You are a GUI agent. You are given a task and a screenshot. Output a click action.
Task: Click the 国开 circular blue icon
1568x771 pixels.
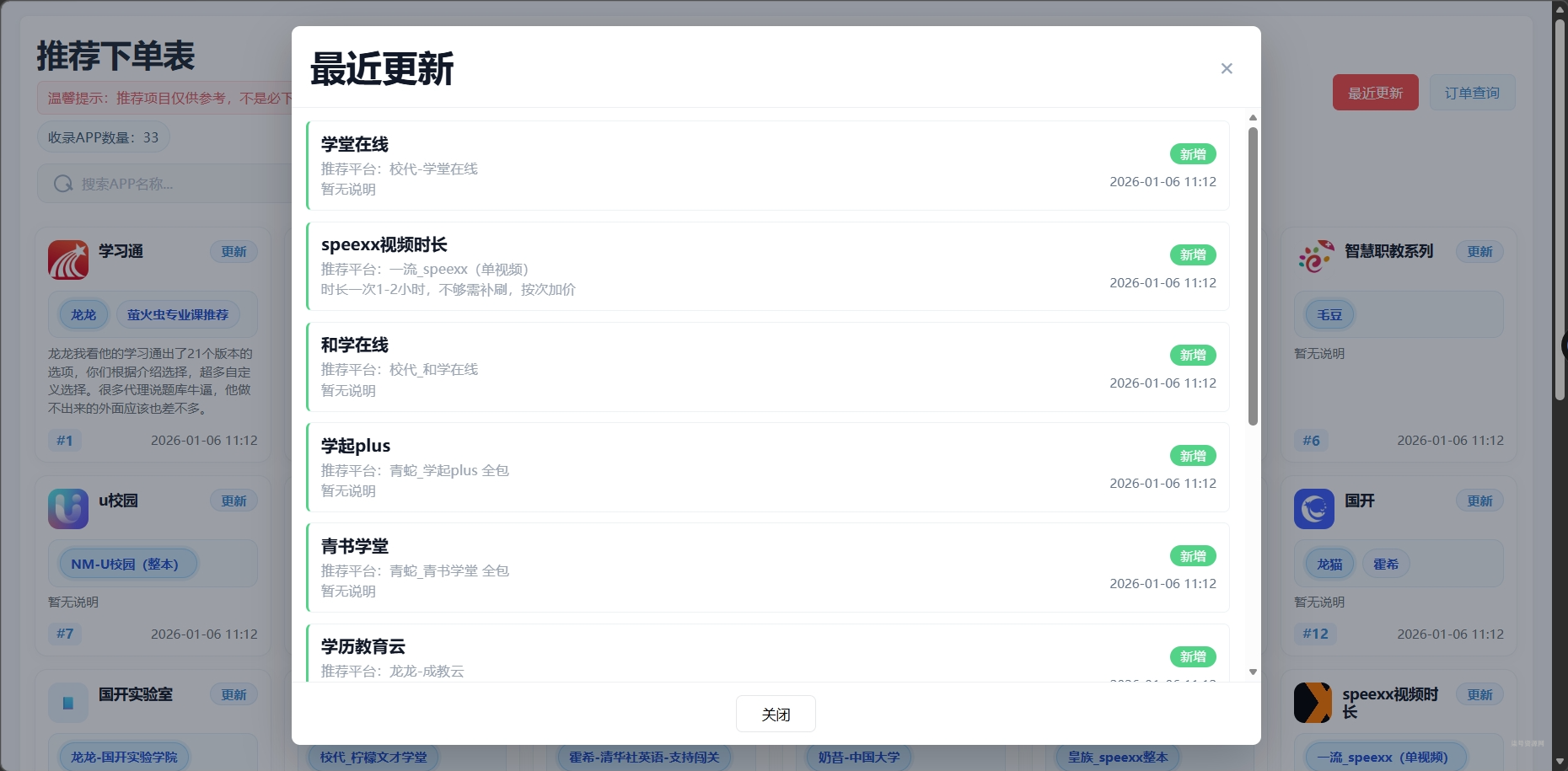(1313, 508)
